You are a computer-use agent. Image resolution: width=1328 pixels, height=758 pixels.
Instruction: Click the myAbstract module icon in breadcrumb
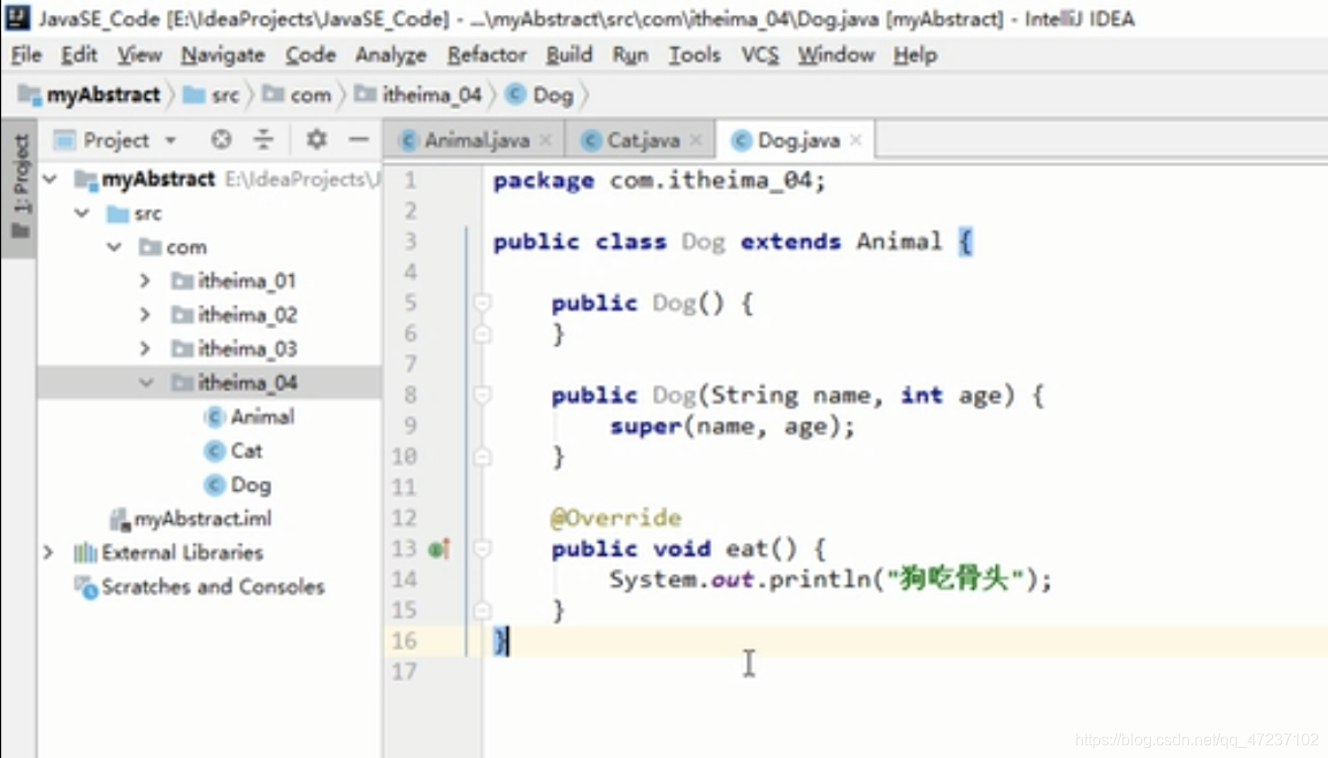pyautogui.click(x=30, y=95)
